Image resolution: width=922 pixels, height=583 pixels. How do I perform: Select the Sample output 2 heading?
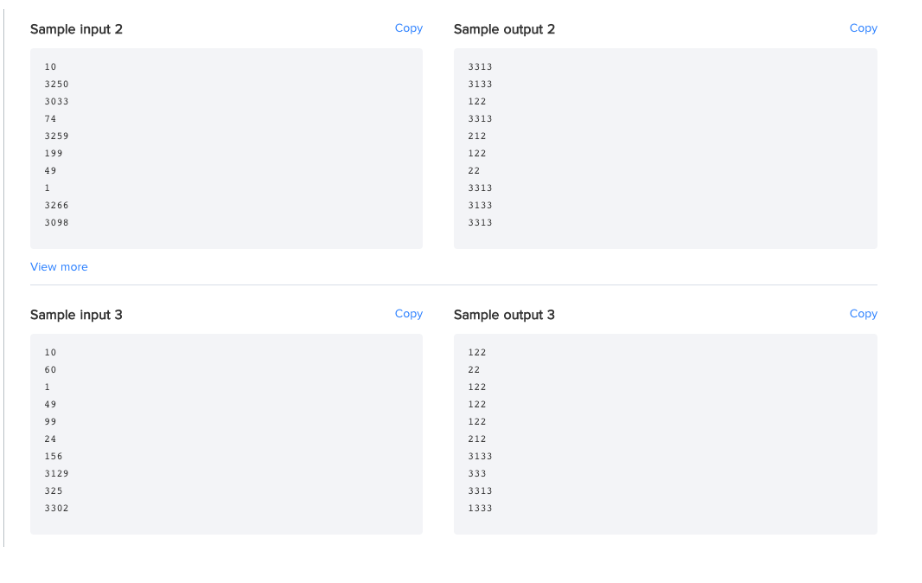point(504,29)
